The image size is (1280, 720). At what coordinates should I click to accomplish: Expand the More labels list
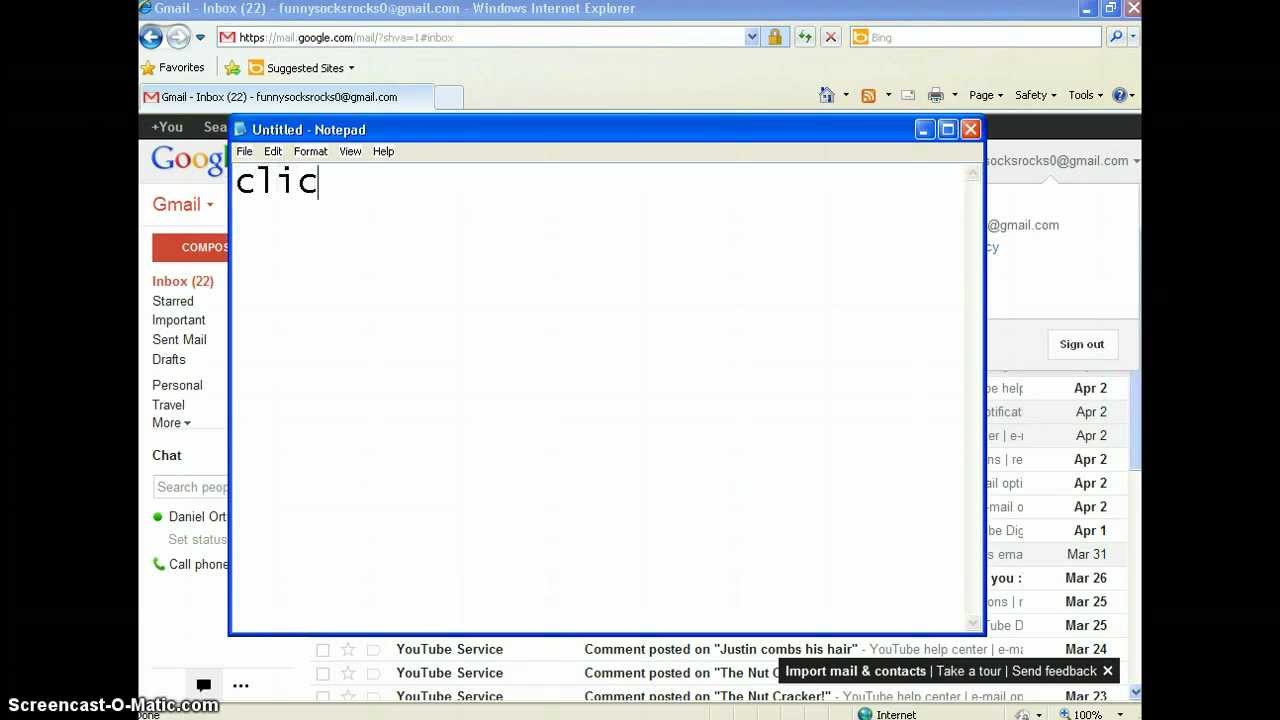[171, 423]
